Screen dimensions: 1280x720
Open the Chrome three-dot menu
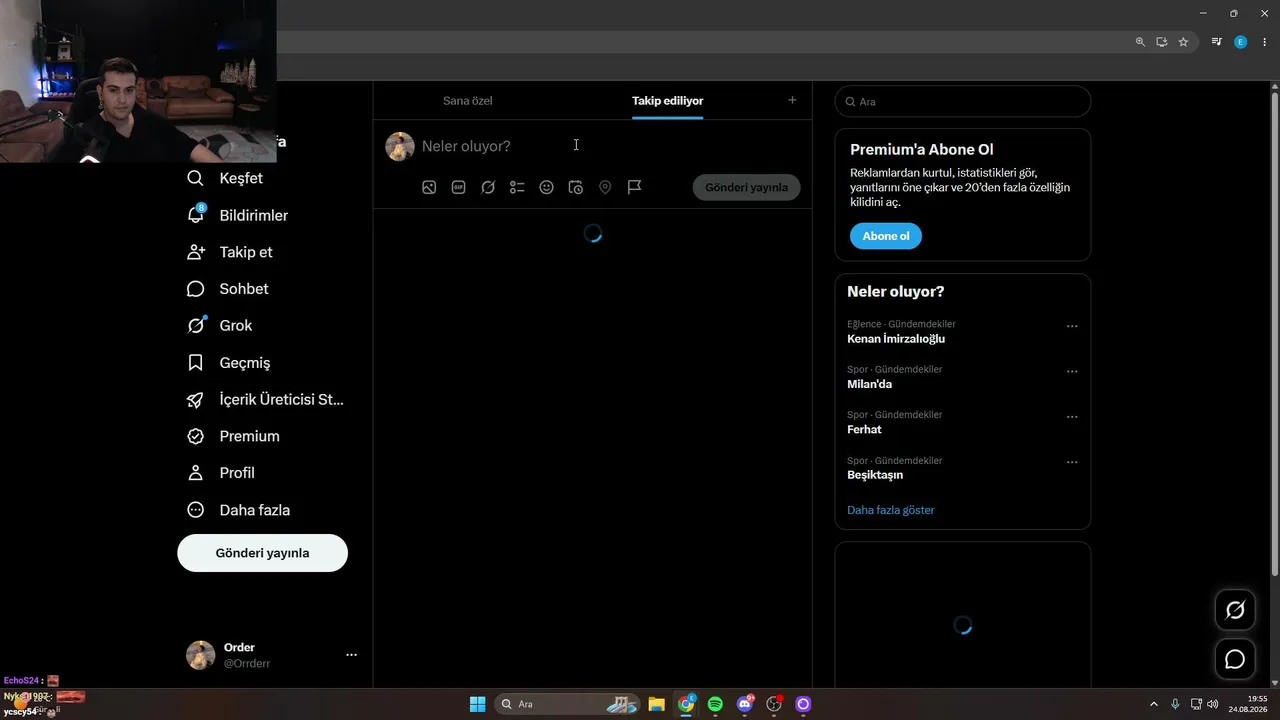pos(1264,42)
